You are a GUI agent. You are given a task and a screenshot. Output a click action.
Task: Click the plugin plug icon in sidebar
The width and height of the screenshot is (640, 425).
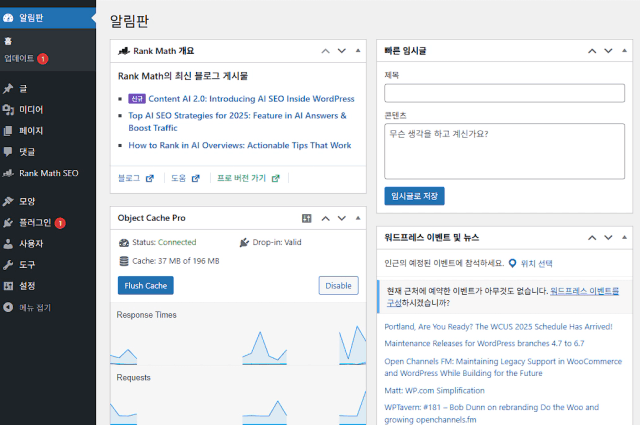(x=8, y=223)
